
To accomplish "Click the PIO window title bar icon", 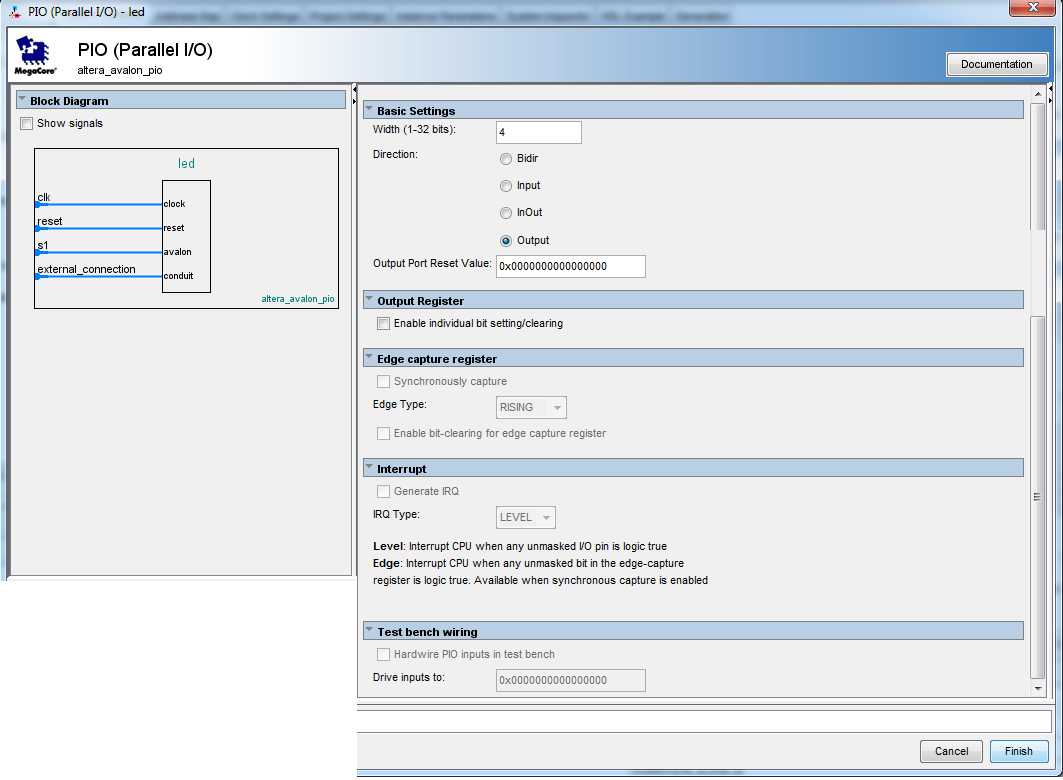I will coord(15,12).
